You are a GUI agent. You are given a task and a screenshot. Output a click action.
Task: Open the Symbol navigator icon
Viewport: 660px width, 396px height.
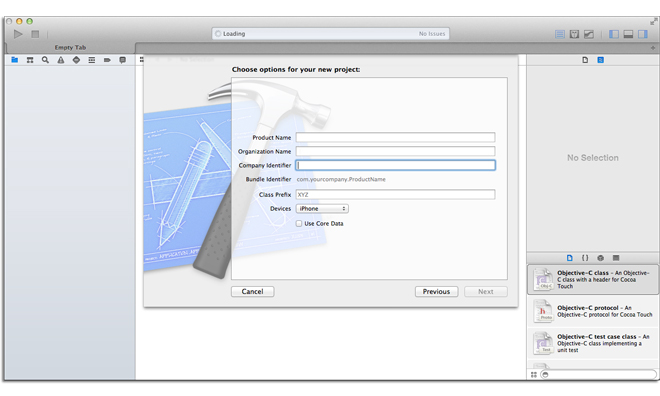(30, 60)
